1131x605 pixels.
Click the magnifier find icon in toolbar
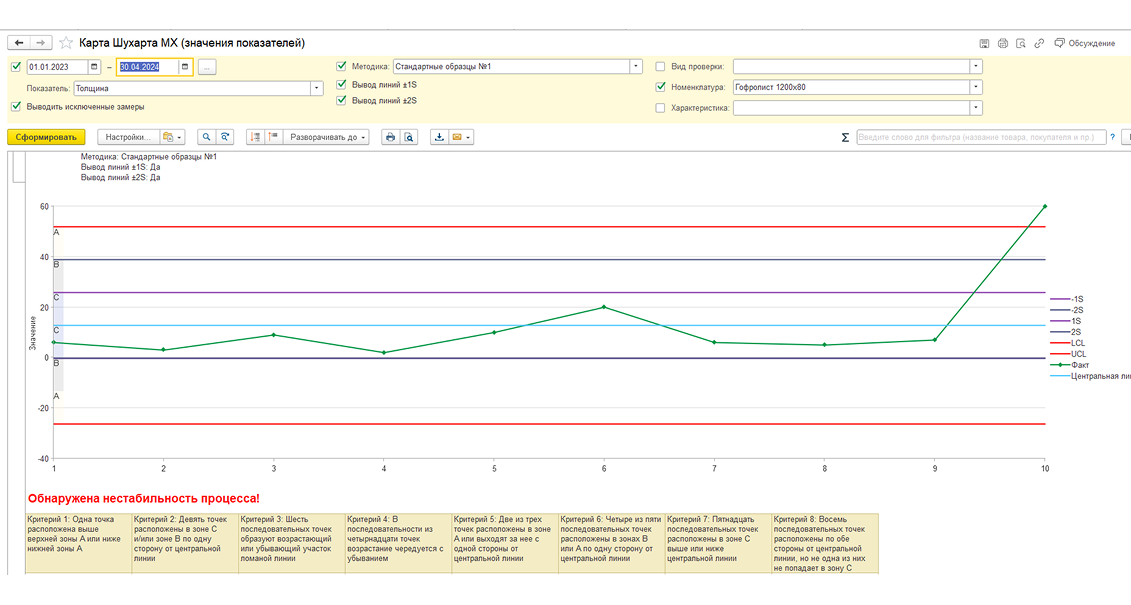tap(206, 137)
